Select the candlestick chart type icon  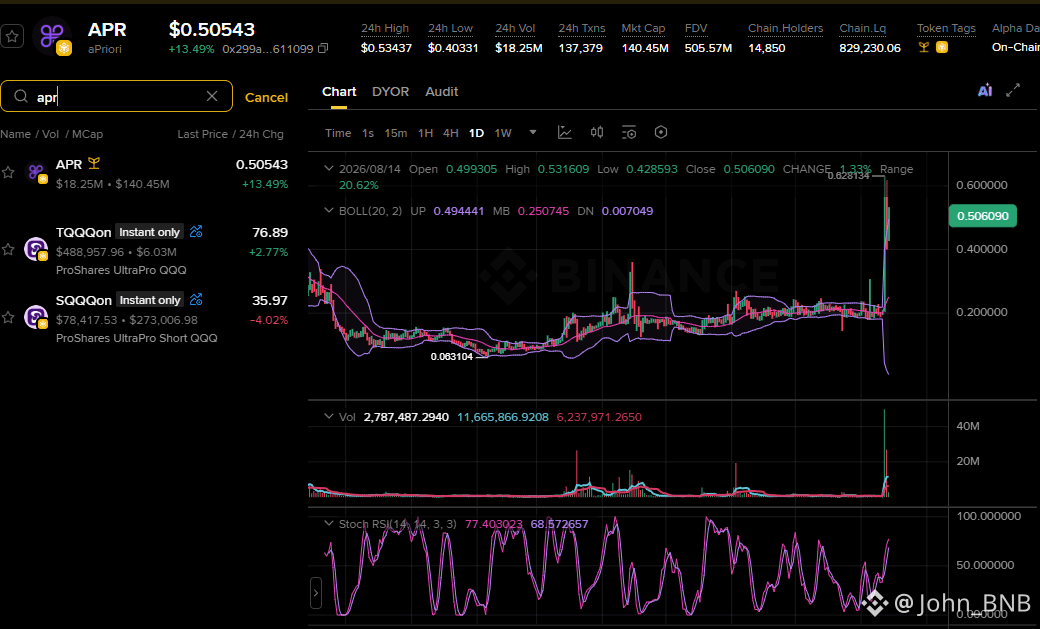(x=597, y=133)
